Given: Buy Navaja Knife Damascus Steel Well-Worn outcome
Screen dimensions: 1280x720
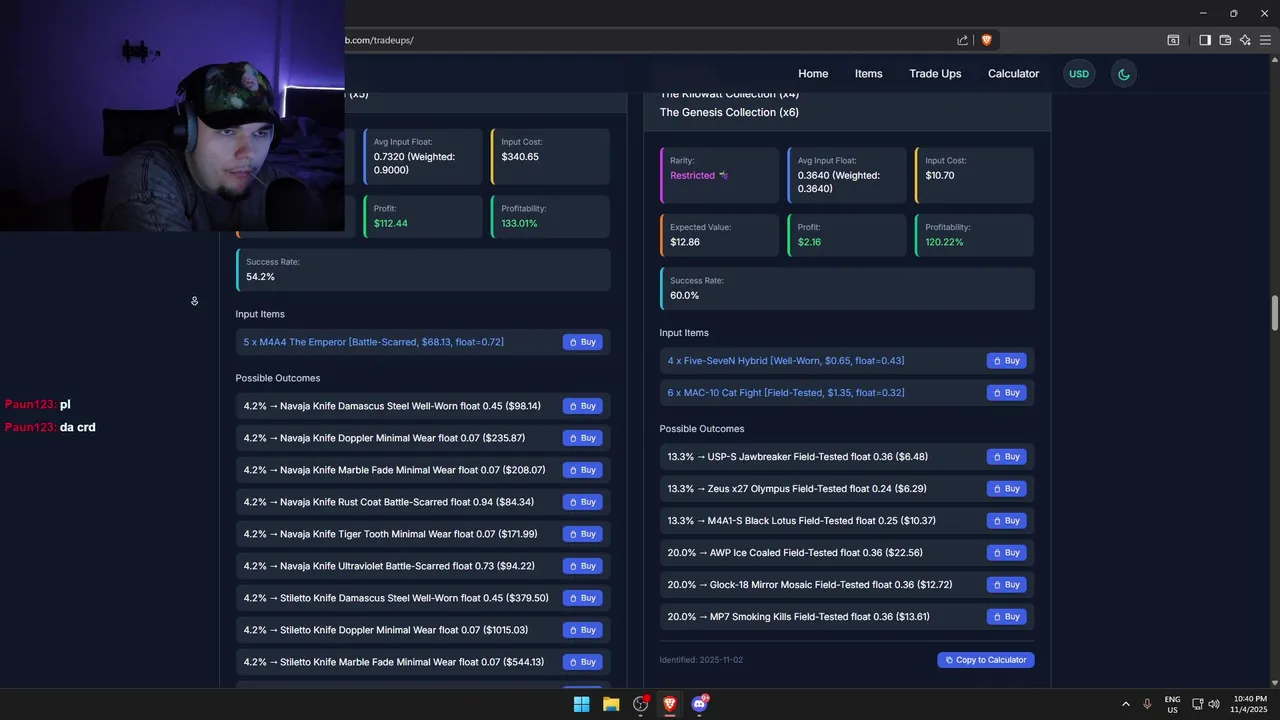Looking at the screenshot, I should pyautogui.click(x=583, y=406).
